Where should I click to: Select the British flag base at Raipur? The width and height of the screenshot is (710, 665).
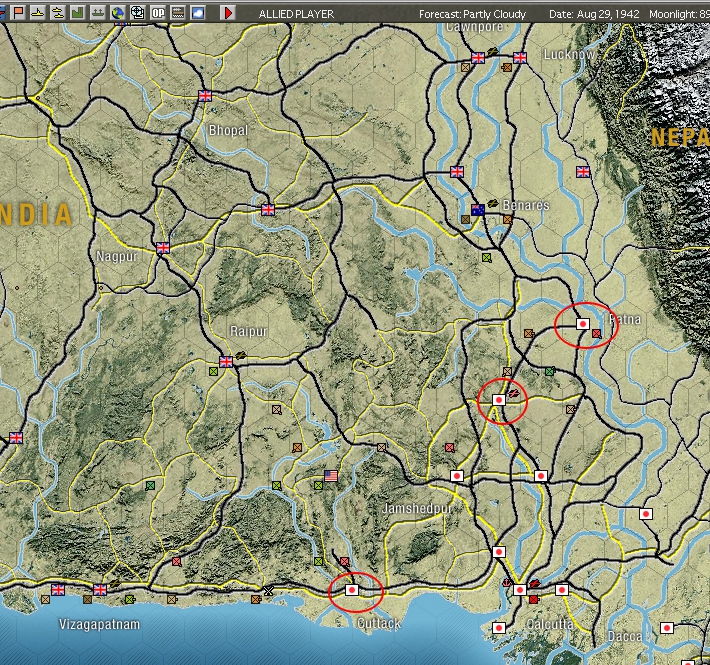coord(226,362)
